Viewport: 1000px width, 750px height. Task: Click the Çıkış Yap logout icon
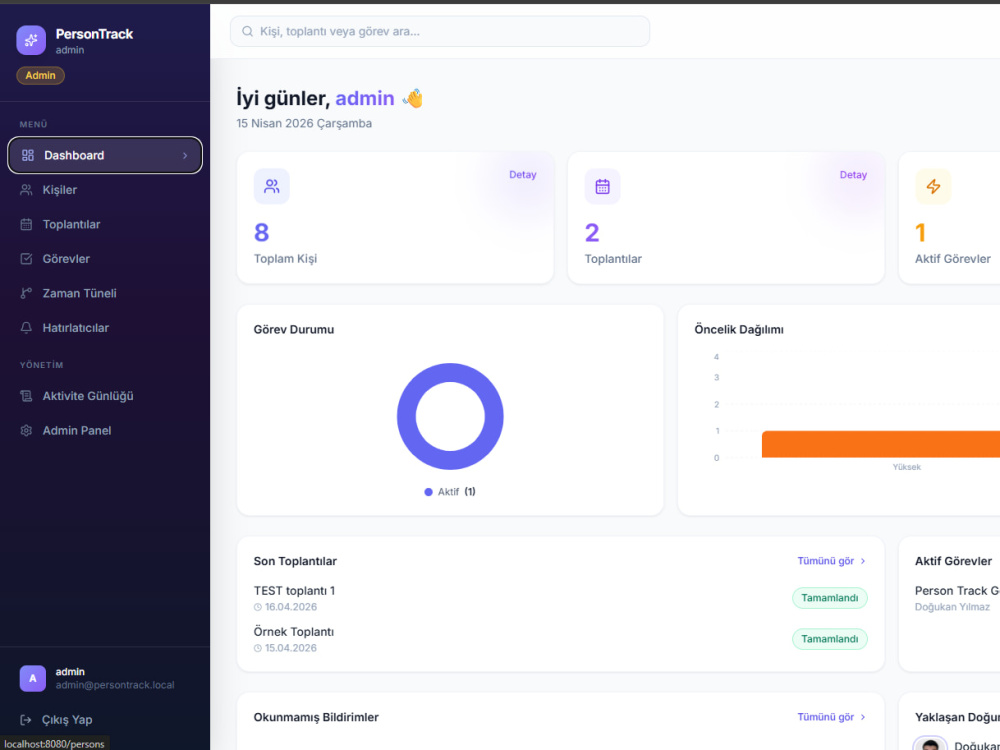coord(26,719)
